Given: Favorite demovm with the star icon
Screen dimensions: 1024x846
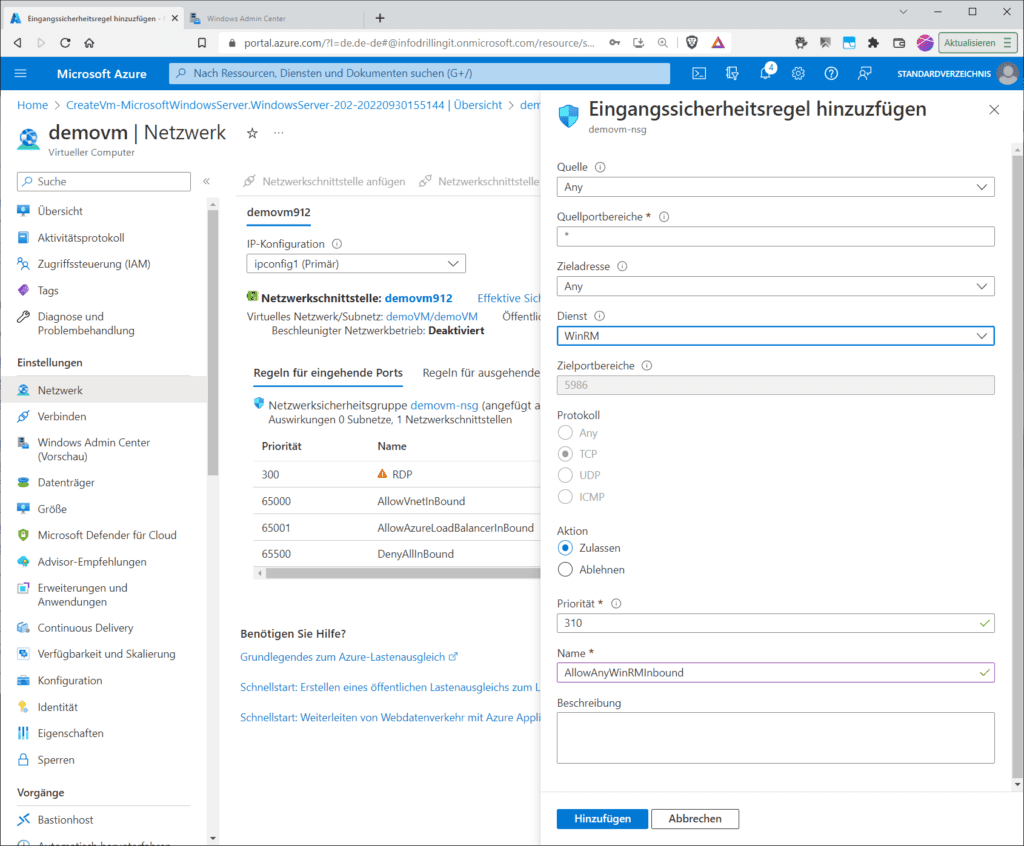Looking at the screenshot, I should (252, 133).
